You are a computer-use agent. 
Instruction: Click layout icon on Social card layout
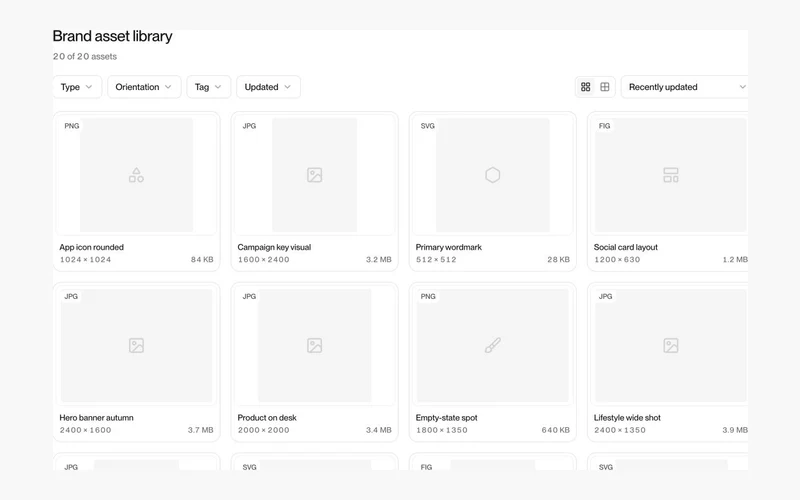click(x=670, y=175)
